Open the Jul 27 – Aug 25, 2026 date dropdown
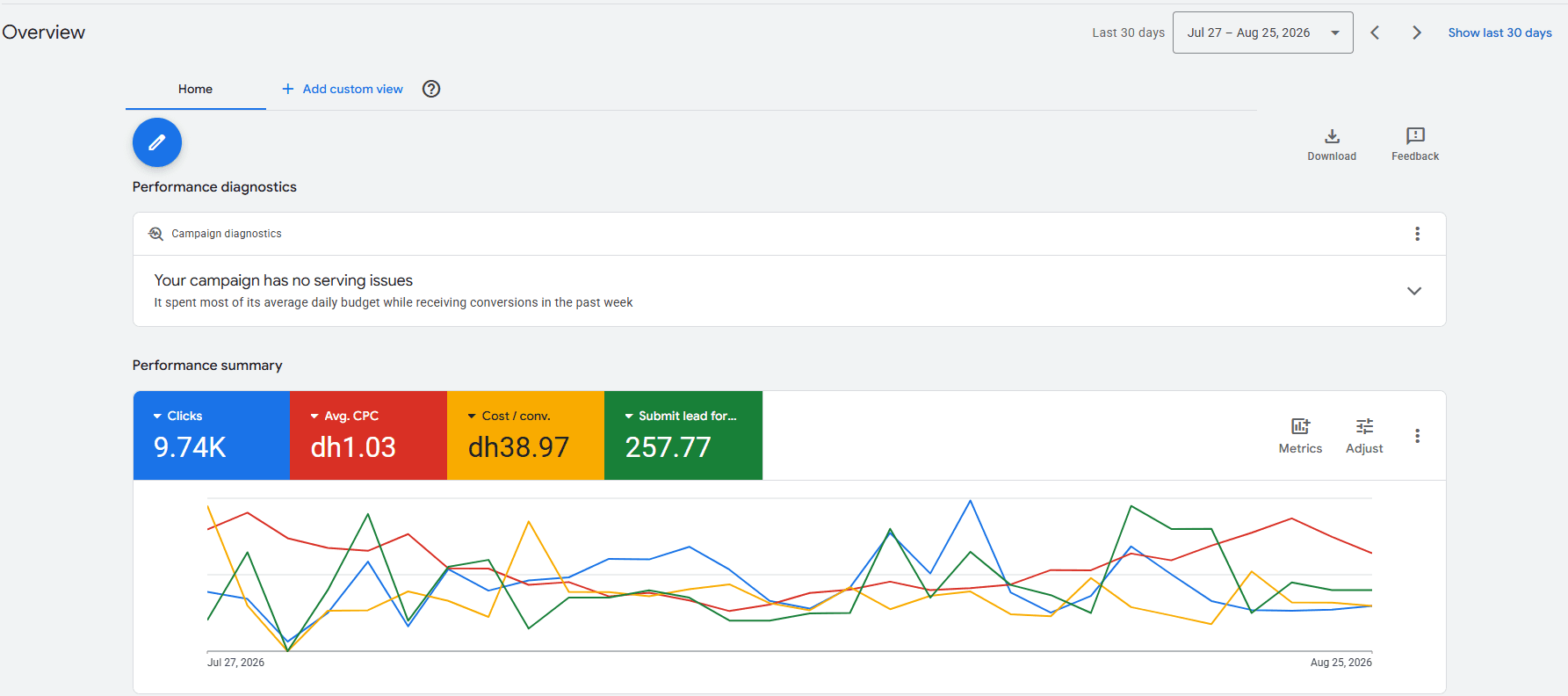Screen dimensions: 1568x696 click(1262, 33)
